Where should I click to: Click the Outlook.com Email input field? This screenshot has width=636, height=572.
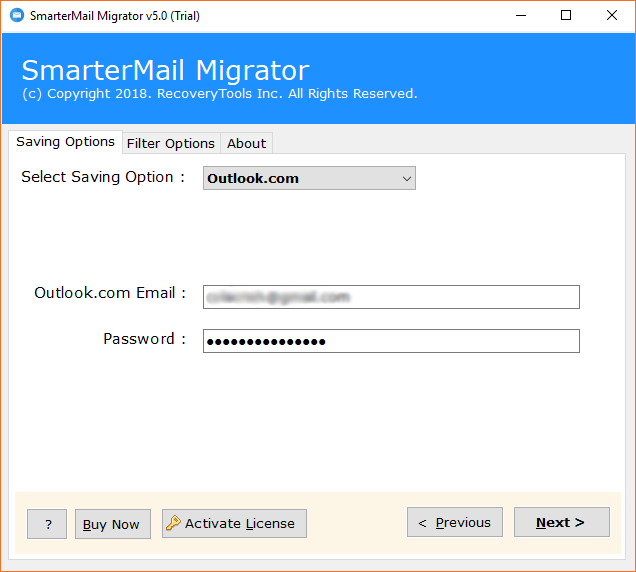point(391,297)
